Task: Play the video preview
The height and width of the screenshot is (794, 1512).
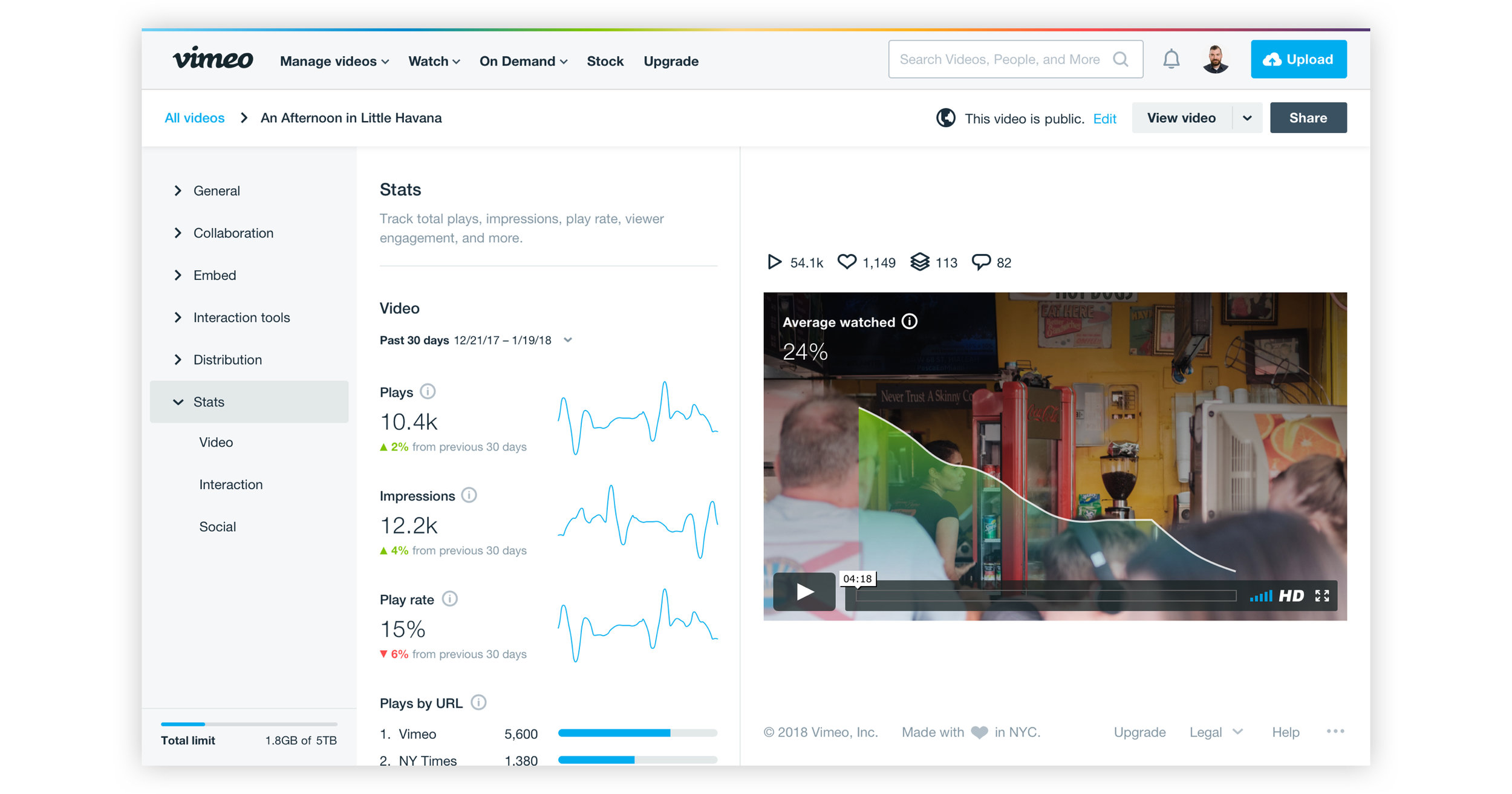Action: tap(804, 591)
